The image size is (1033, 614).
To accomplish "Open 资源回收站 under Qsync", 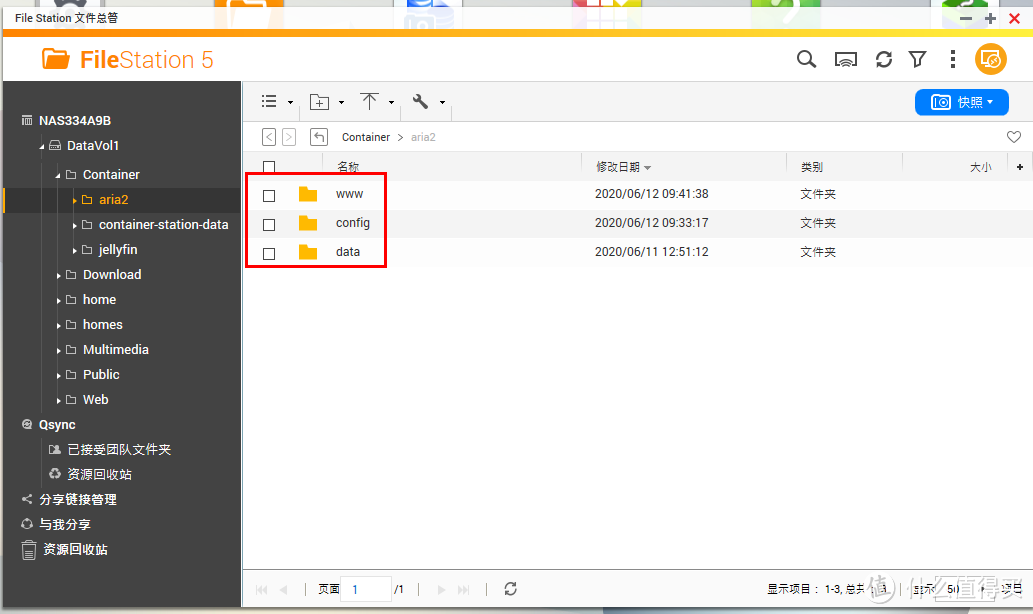I will click(99, 474).
